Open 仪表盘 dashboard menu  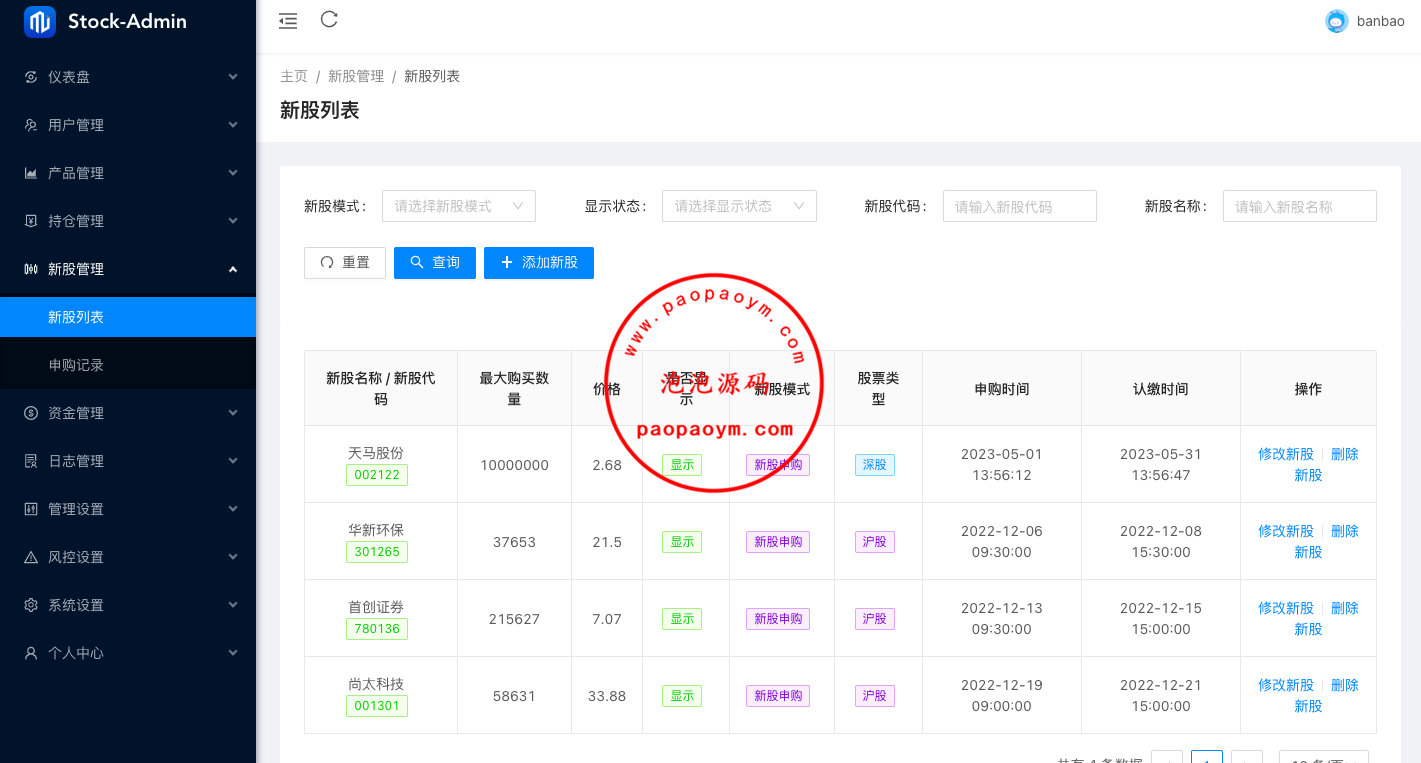pos(128,77)
